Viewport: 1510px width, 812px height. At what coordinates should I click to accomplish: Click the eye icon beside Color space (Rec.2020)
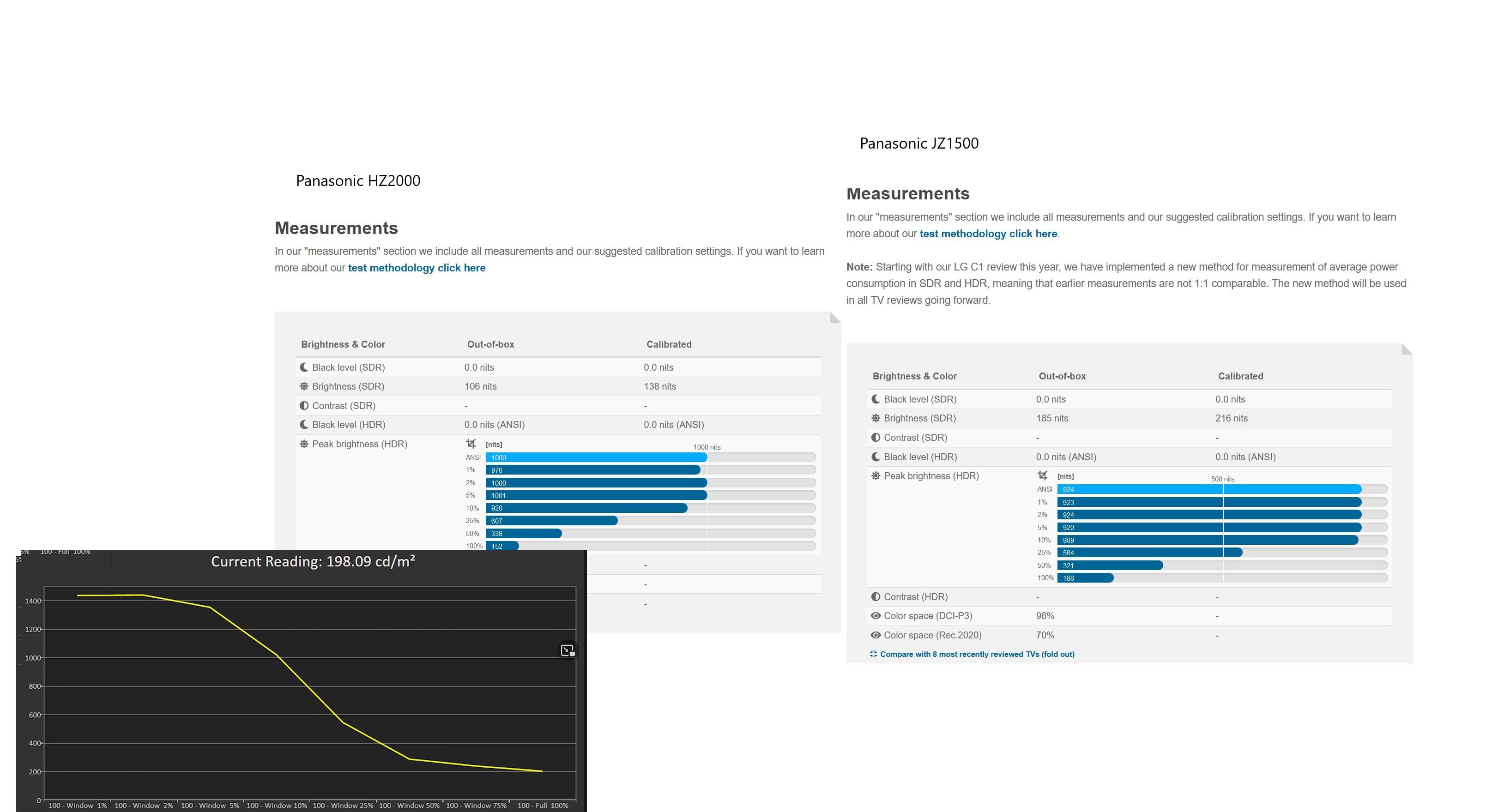875,635
